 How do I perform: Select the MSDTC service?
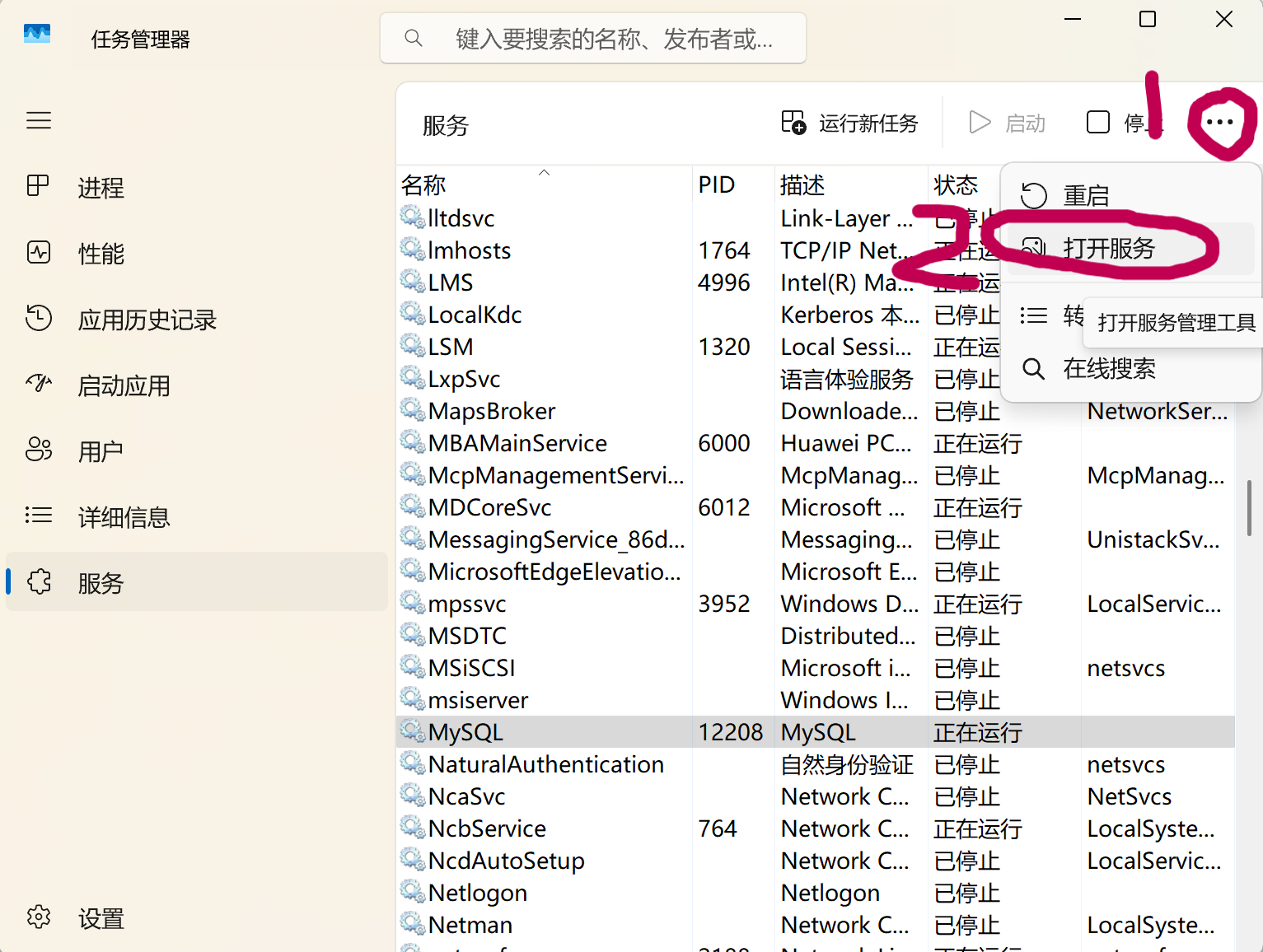click(816, 636)
